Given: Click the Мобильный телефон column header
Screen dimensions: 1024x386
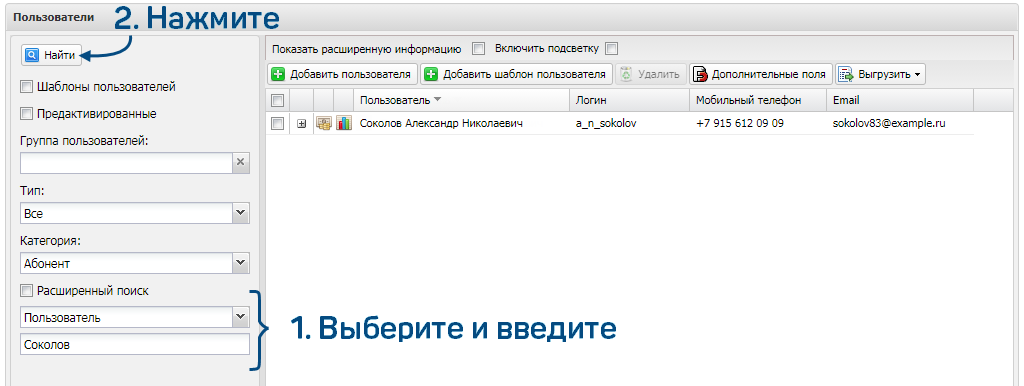Looking at the screenshot, I should pyautogui.click(x=758, y=100).
